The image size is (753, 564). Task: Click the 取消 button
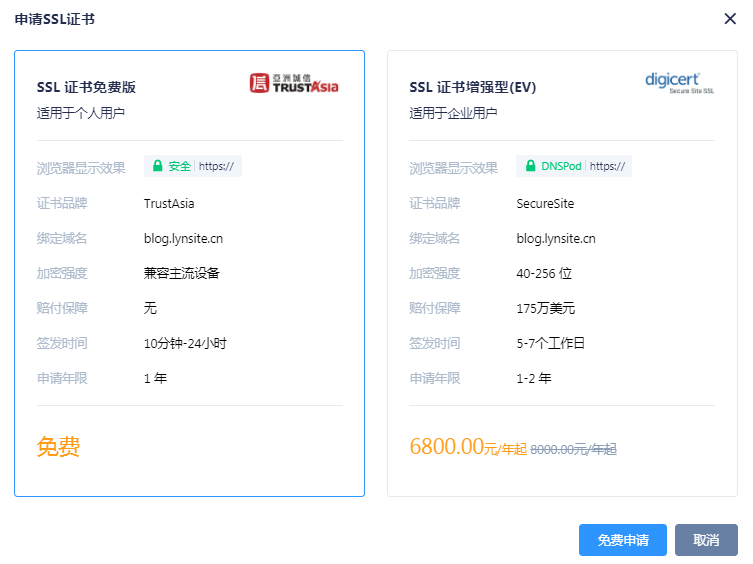pyautogui.click(x=706, y=539)
